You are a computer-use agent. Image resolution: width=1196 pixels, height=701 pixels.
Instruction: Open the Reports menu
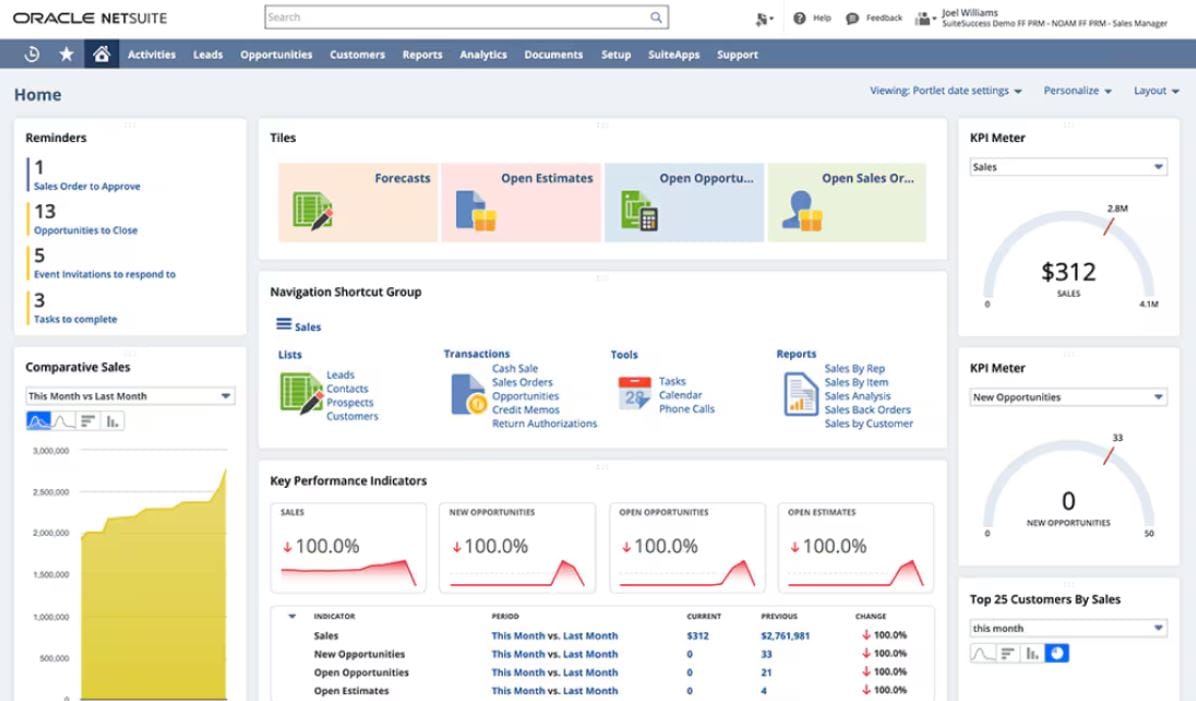click(422, 55)
